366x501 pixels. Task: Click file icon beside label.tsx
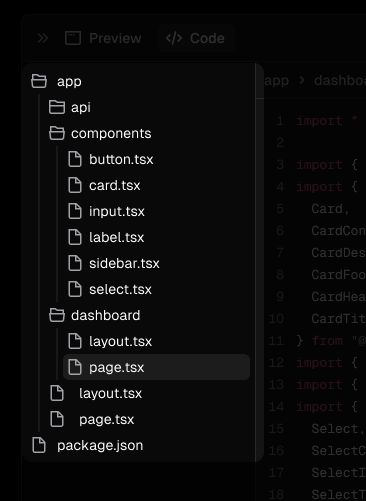click(75, 237)
